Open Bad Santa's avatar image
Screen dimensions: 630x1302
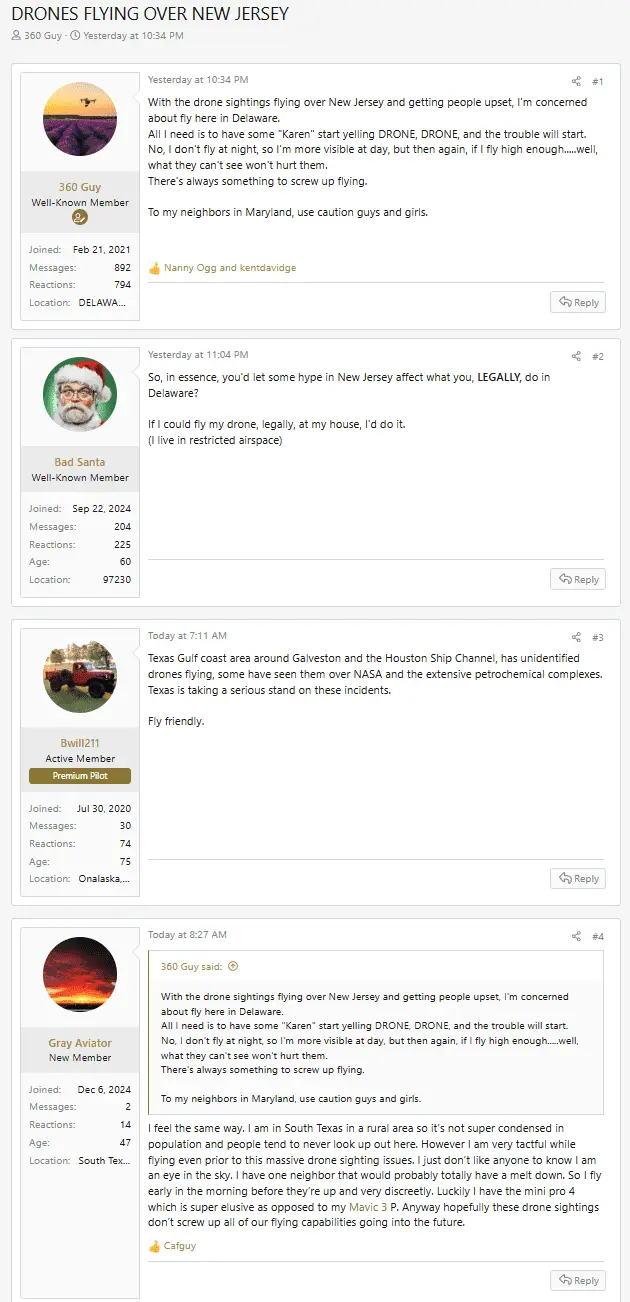(80, 394)
